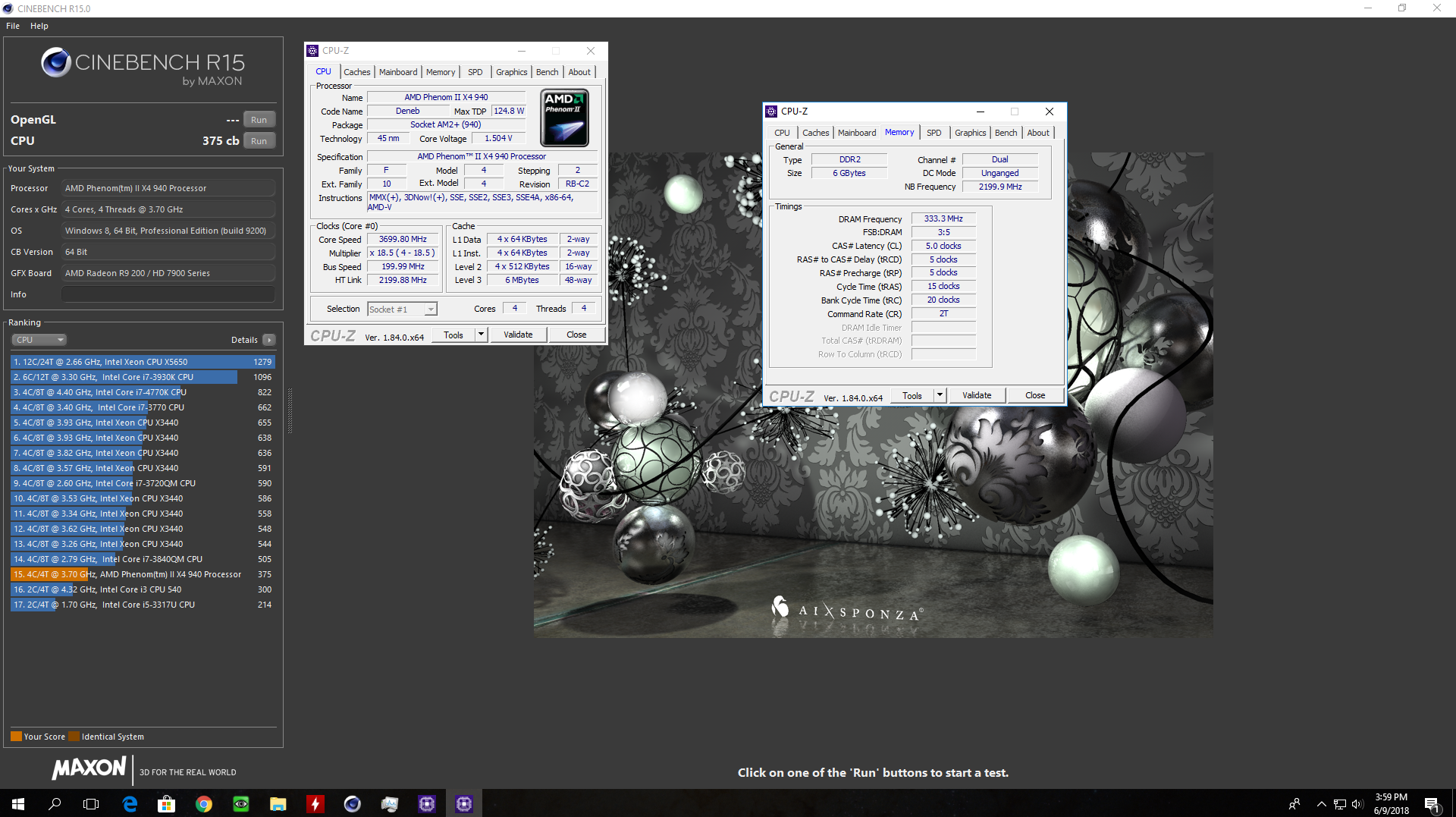Viewport: 1456px width, 817px height.
Task: Open the File menu
Action: click(13, 26)
